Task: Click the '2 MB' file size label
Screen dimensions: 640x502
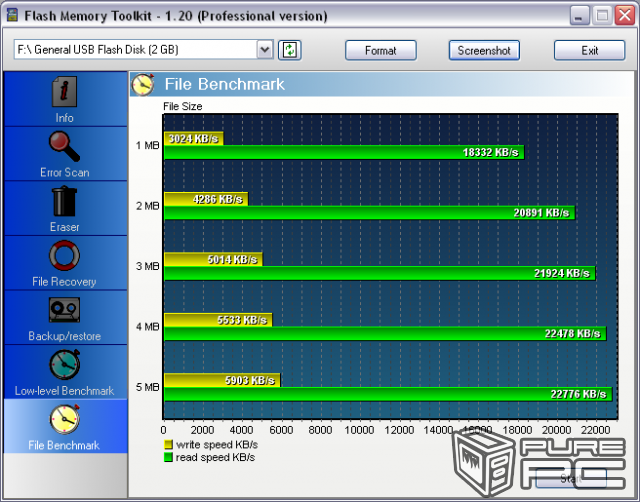Action: (x=147, y=206)
